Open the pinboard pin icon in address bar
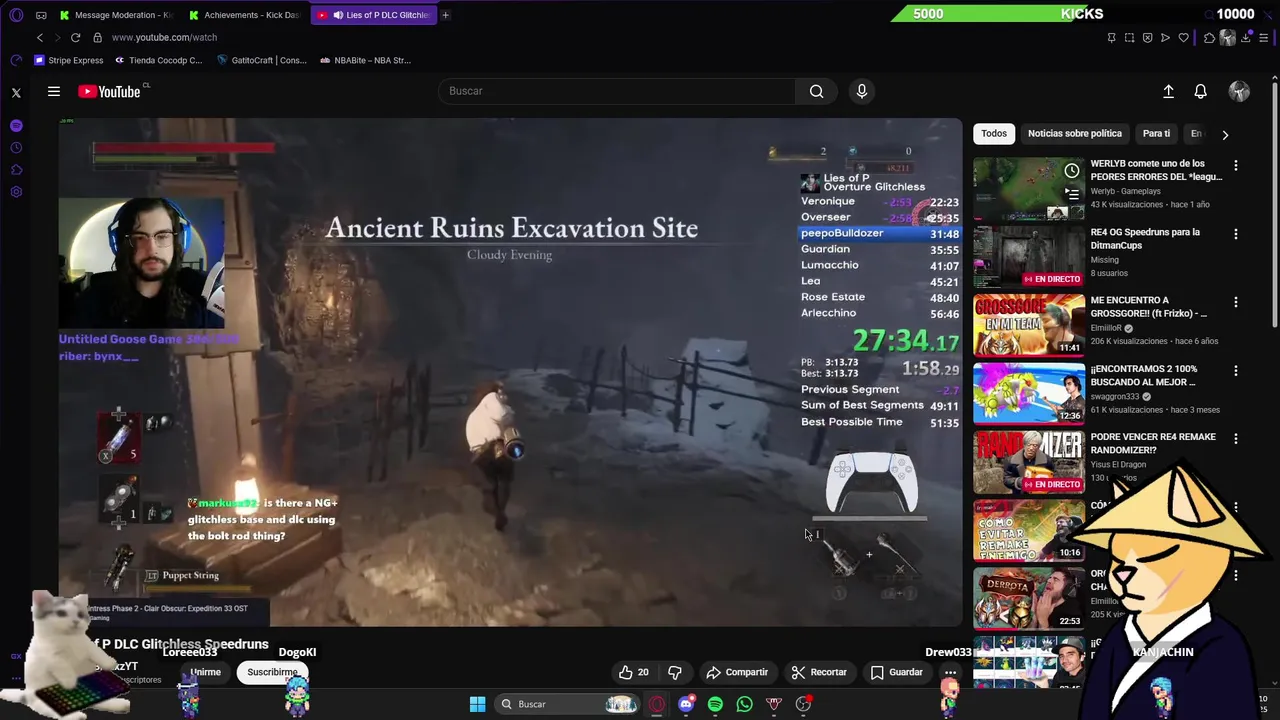This screenshot has height=720, width=1280. [1111, 38]
